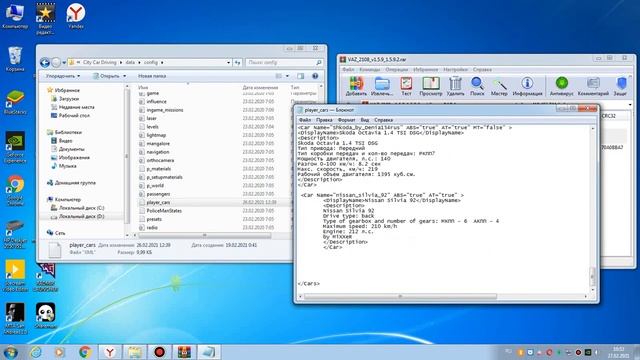Click the City Car Driving breadcrumb in address bar
Viewport: 640px width, 360px height.
coord(100,62)
